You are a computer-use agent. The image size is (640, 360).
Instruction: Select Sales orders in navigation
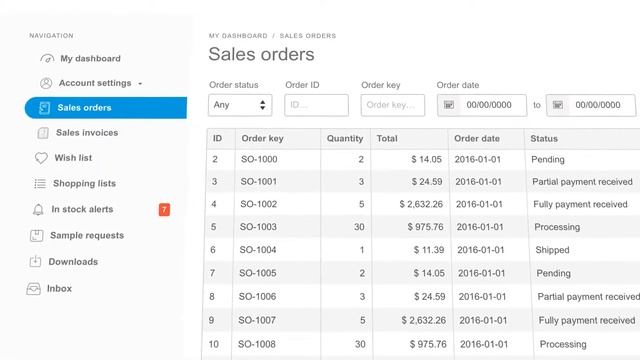coord(106,108)
